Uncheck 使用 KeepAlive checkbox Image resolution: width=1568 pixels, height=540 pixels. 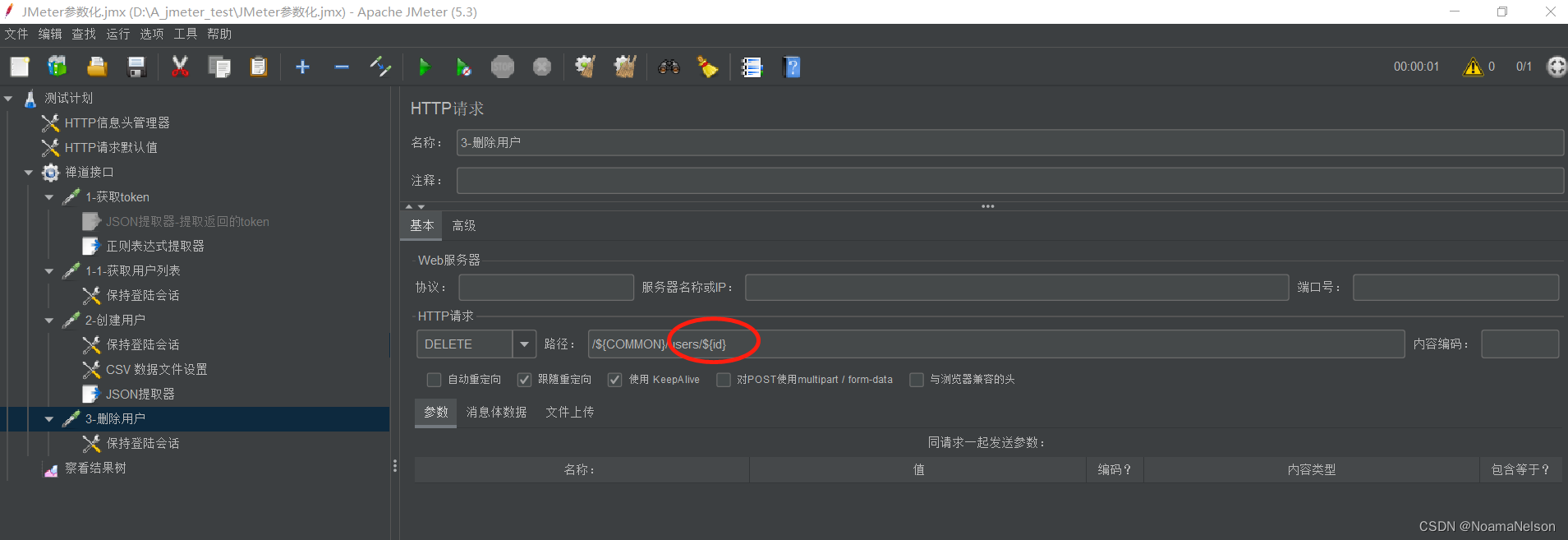tap(614, 380)
